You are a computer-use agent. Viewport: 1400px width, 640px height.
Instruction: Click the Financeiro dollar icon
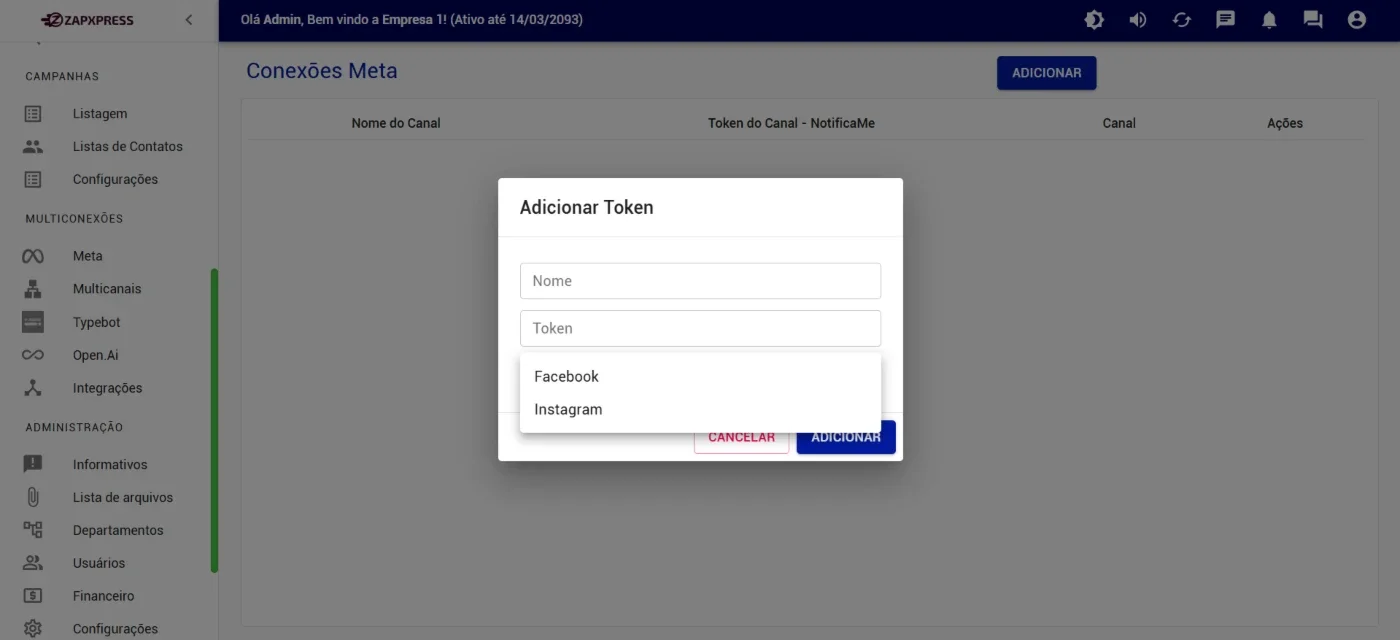coord(33,596)
